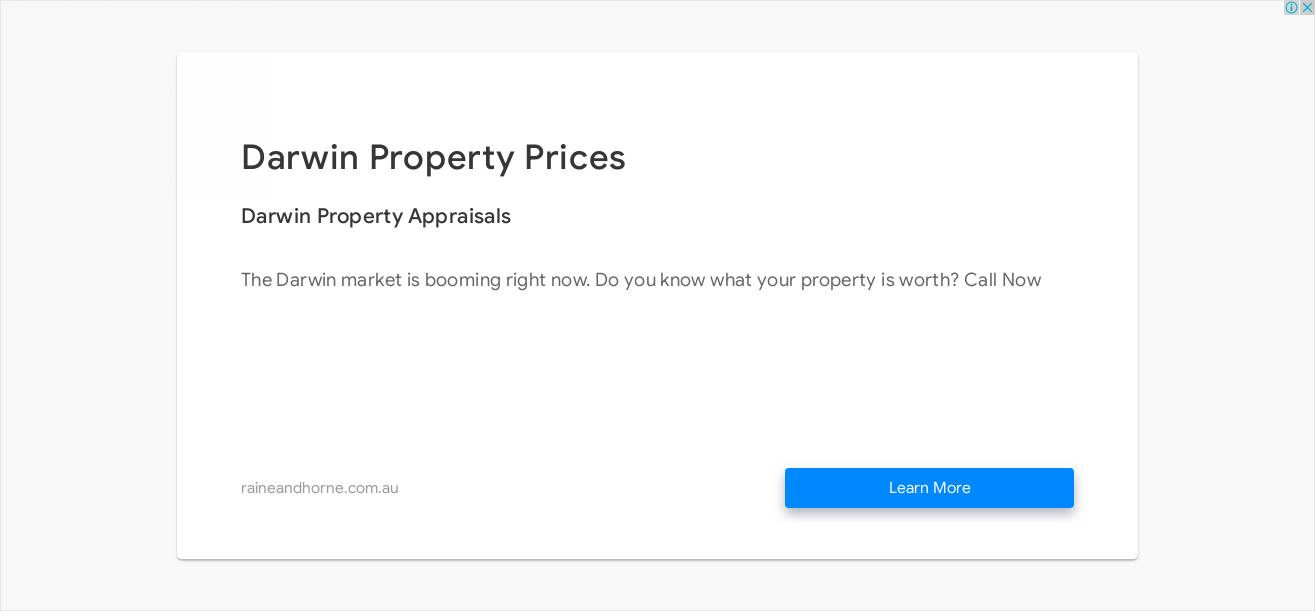Click 'Do you know what your property is worth?'
Viewport: 1316px width, 612px height.
pyautogui.click(x=776, y=280)
